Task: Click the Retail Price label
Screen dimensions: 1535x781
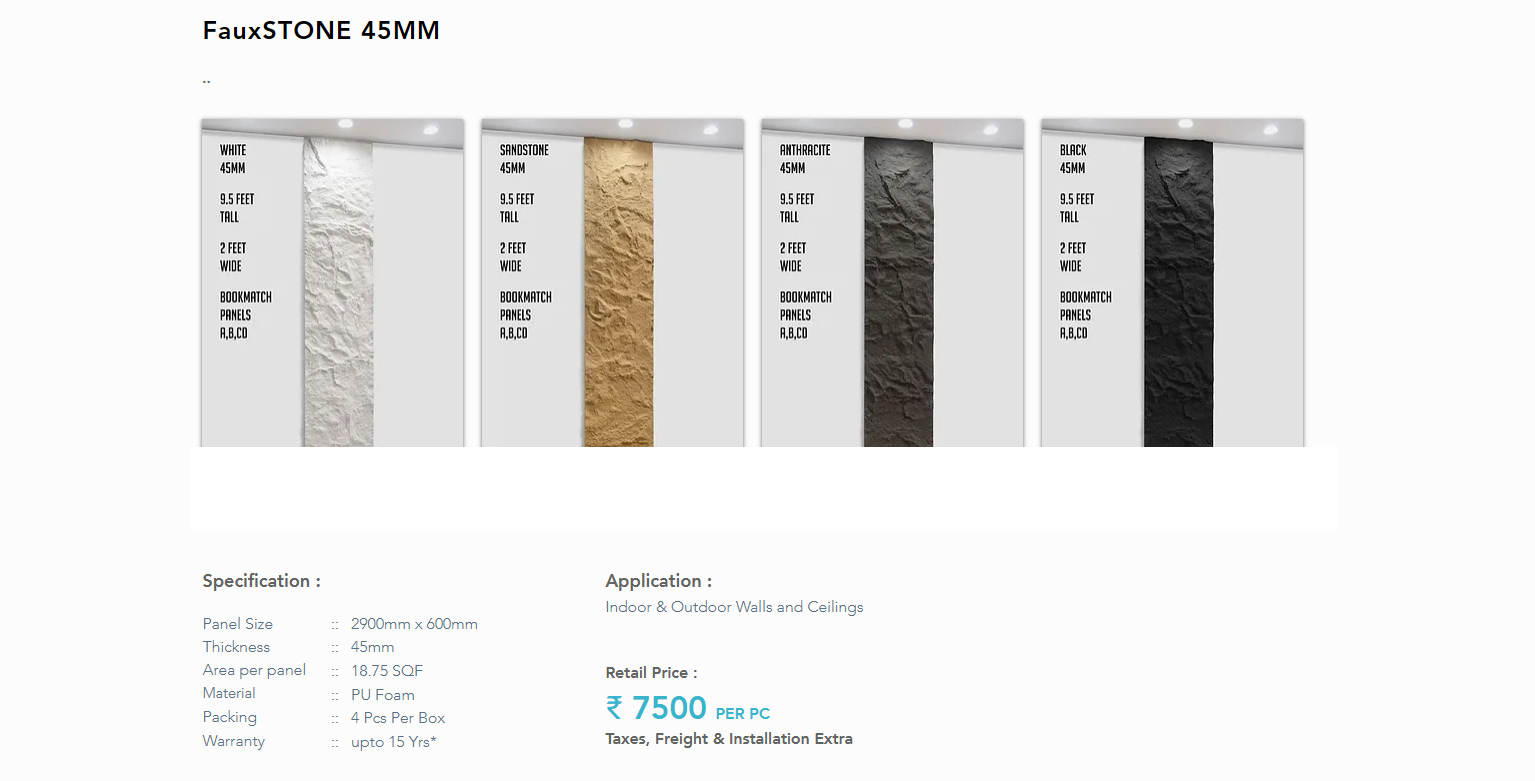Action: pyautogui.click(x=651, y=673)
